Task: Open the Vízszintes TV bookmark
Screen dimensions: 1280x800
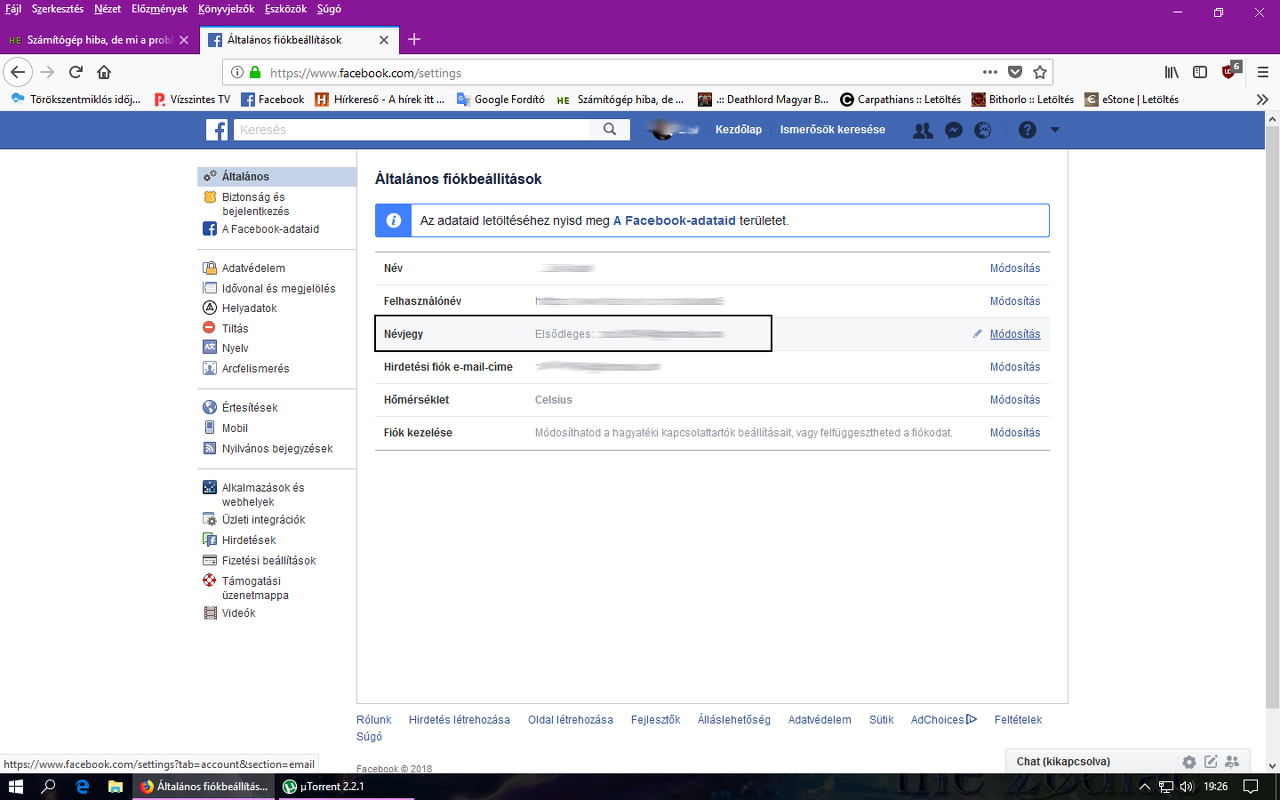Action: 192,99
